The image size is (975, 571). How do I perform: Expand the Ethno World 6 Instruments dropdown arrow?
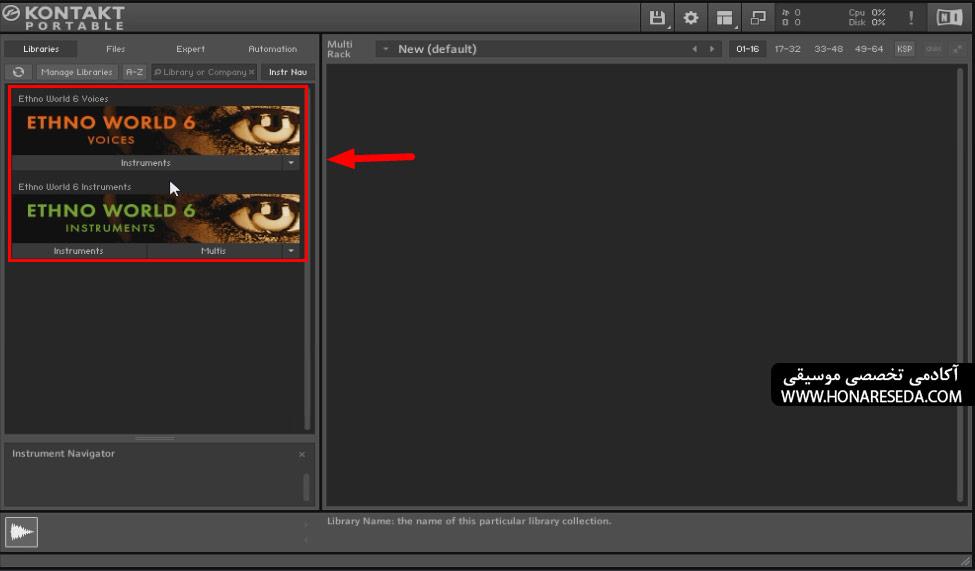point(291,251)
